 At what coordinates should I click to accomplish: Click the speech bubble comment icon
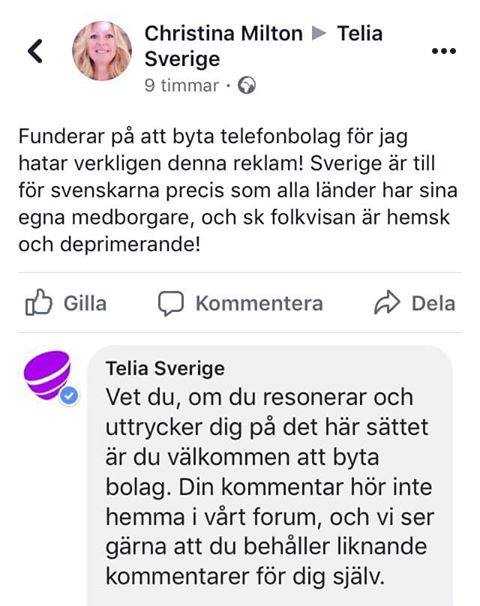click(170, 303)
